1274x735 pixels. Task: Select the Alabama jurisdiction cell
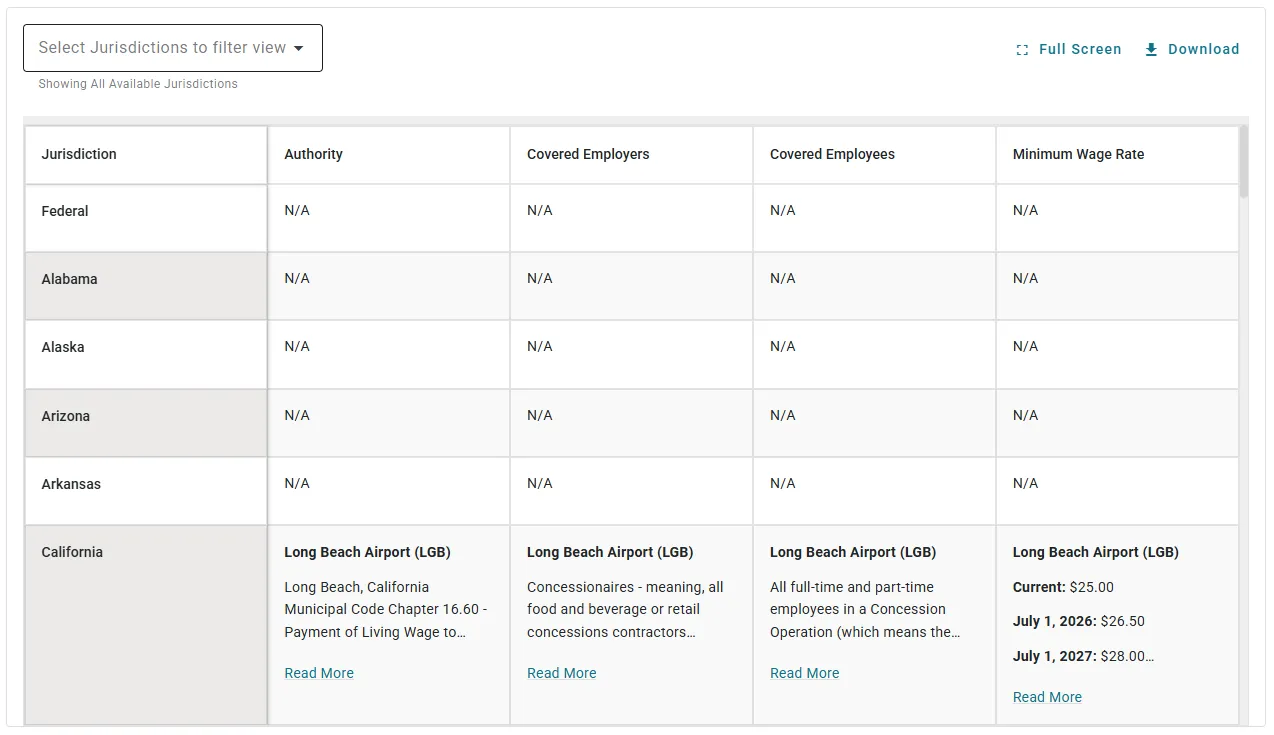point(69,279)
